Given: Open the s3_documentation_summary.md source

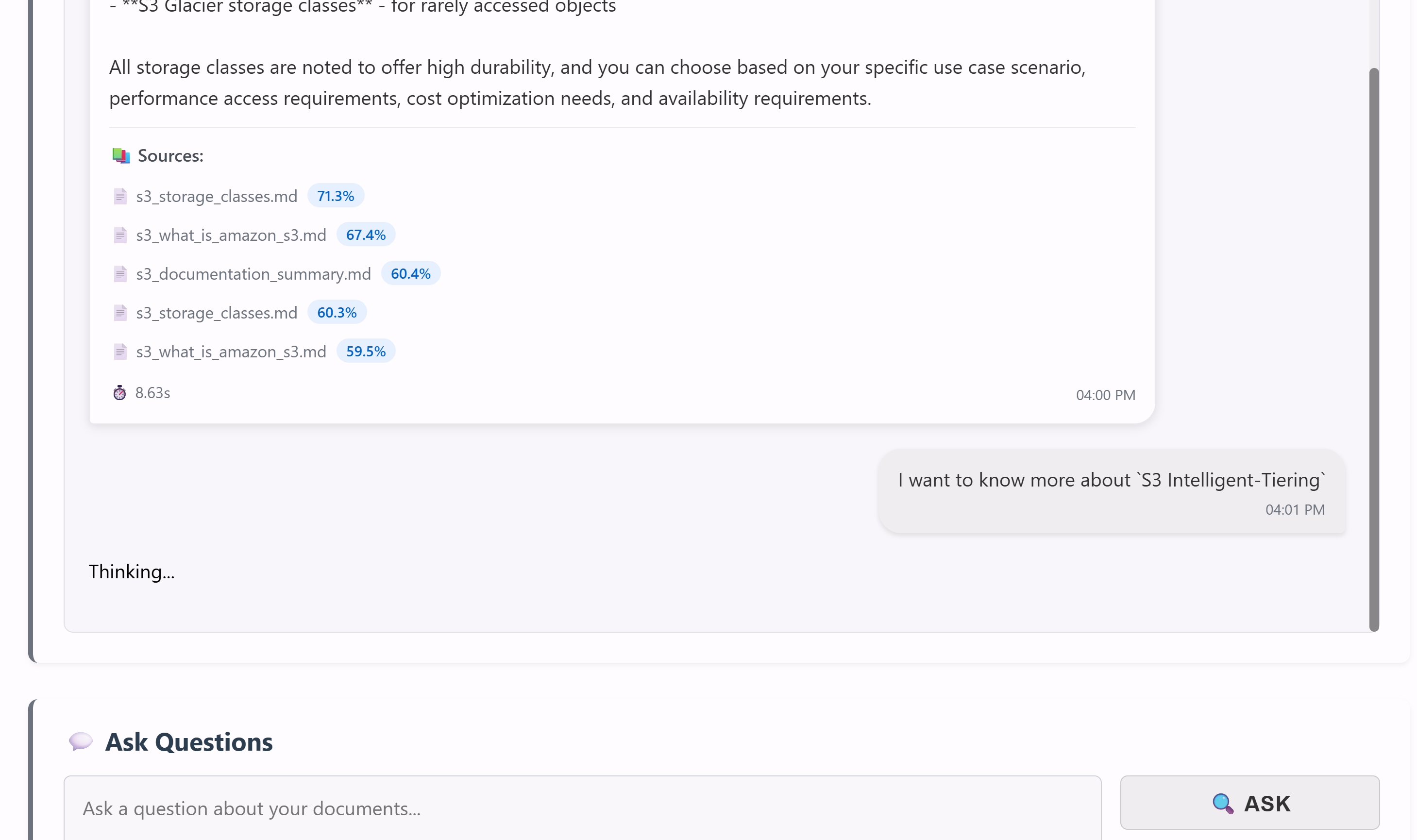Looking at the screenshot, I should click(253, 274).
